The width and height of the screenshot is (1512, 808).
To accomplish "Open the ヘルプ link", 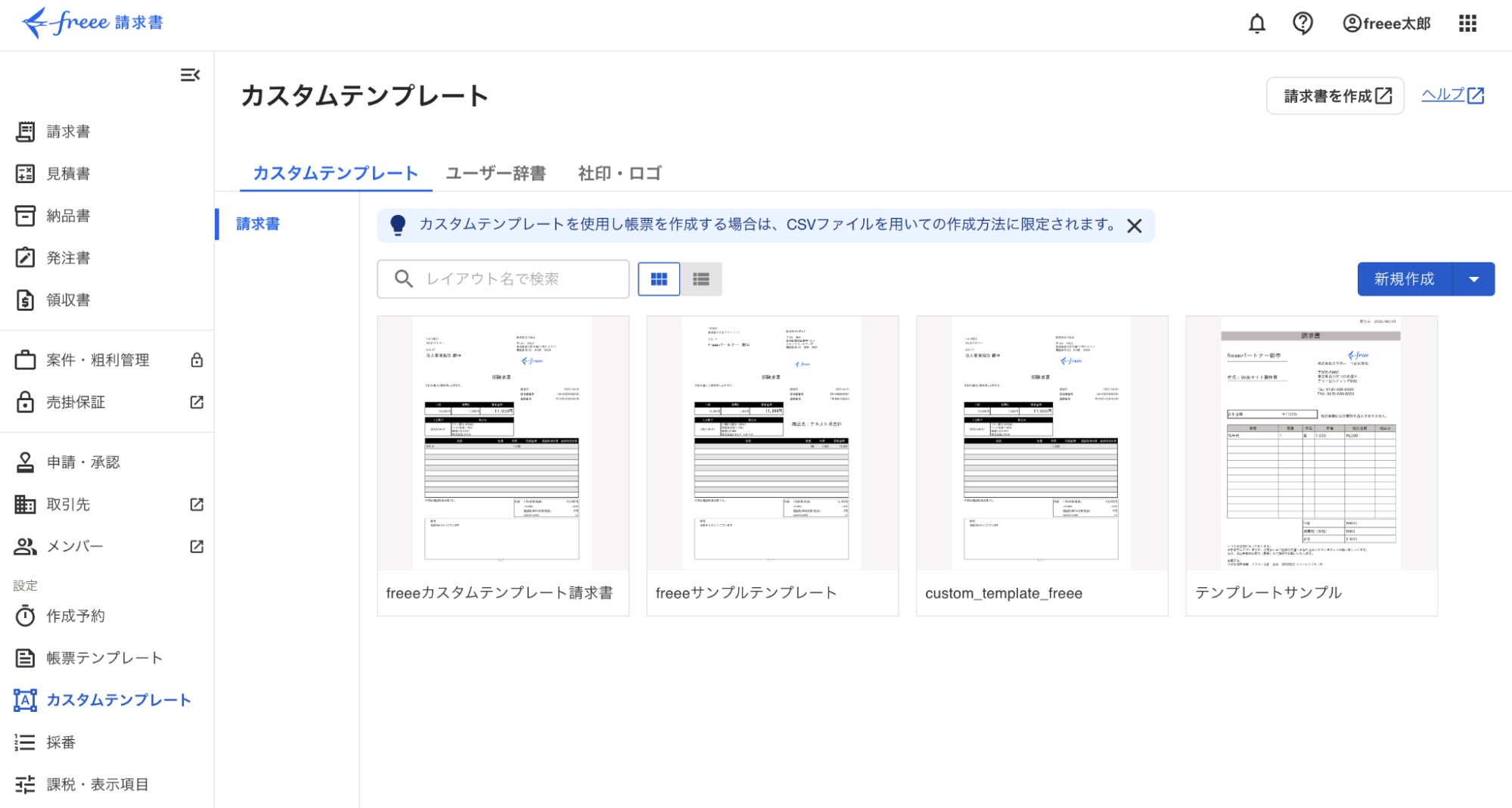I will 1451,96.
